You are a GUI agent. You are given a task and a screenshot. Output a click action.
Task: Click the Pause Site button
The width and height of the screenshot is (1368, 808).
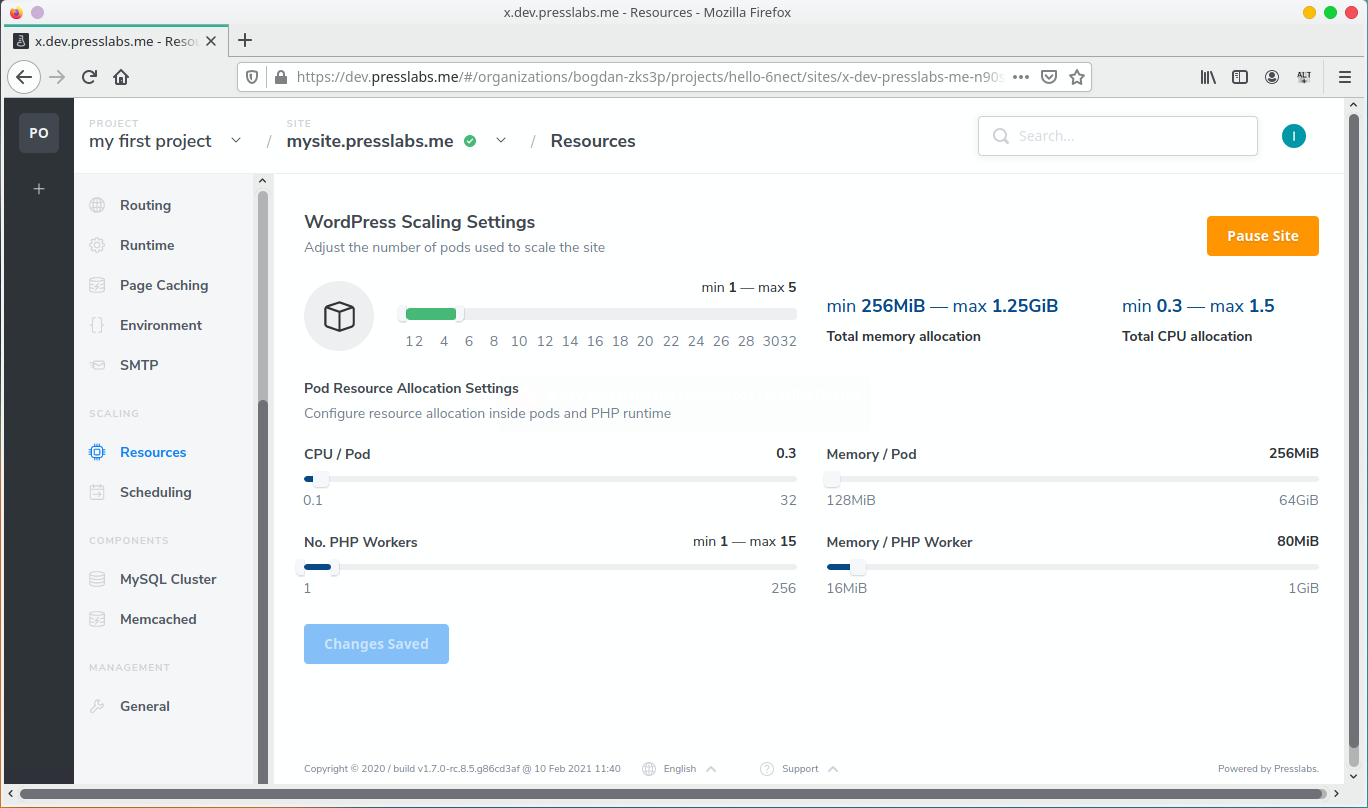click(x=1262, y=236)
